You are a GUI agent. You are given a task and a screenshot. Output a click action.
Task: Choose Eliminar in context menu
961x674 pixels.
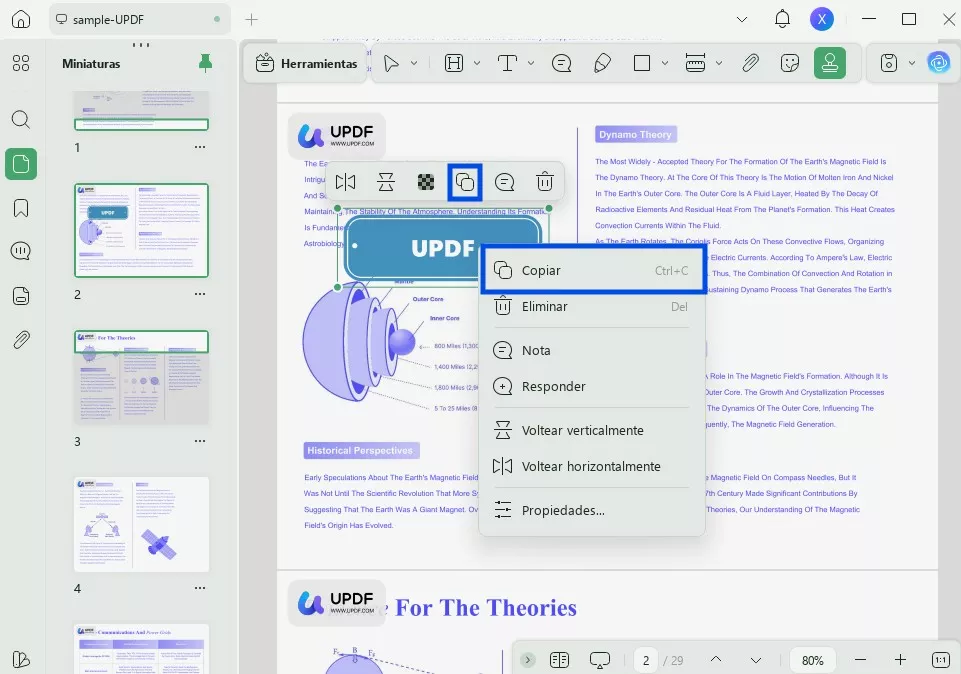(x=592, y=306)
